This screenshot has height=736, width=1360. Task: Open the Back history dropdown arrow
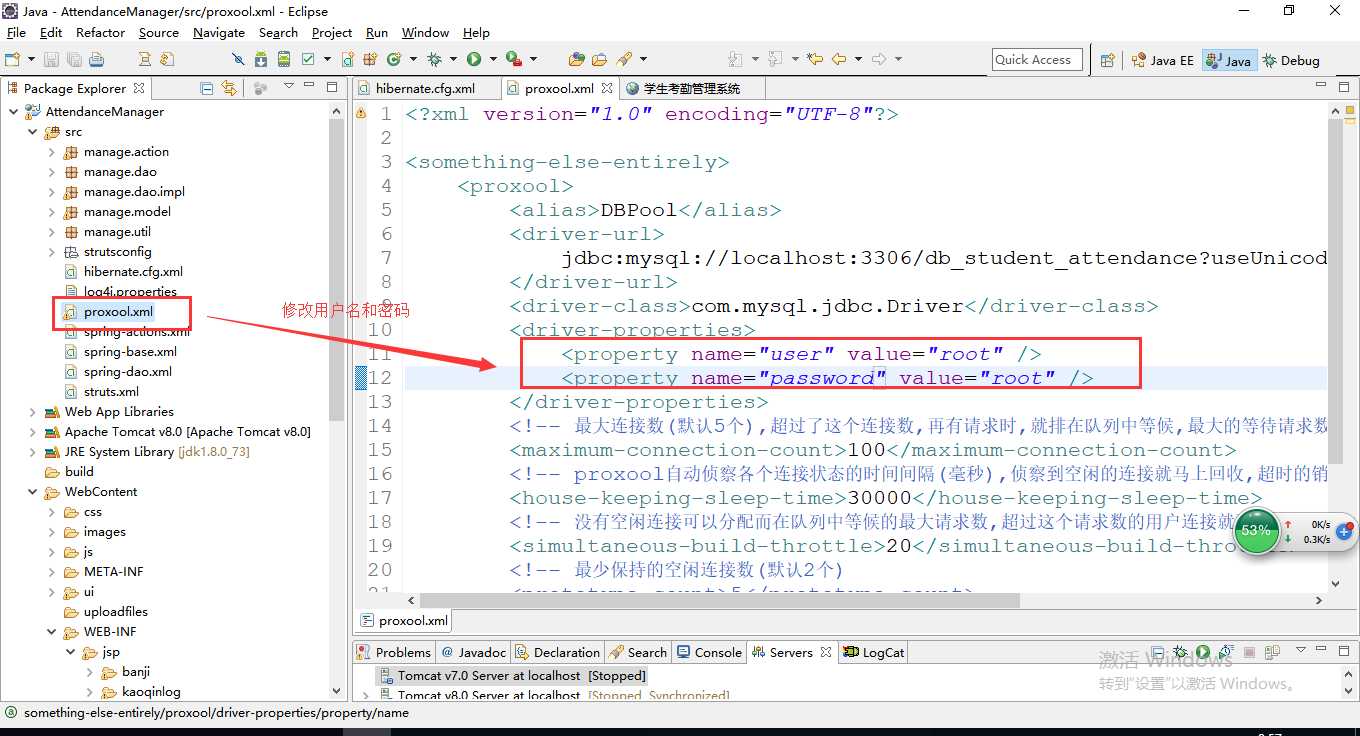[858, 59]
